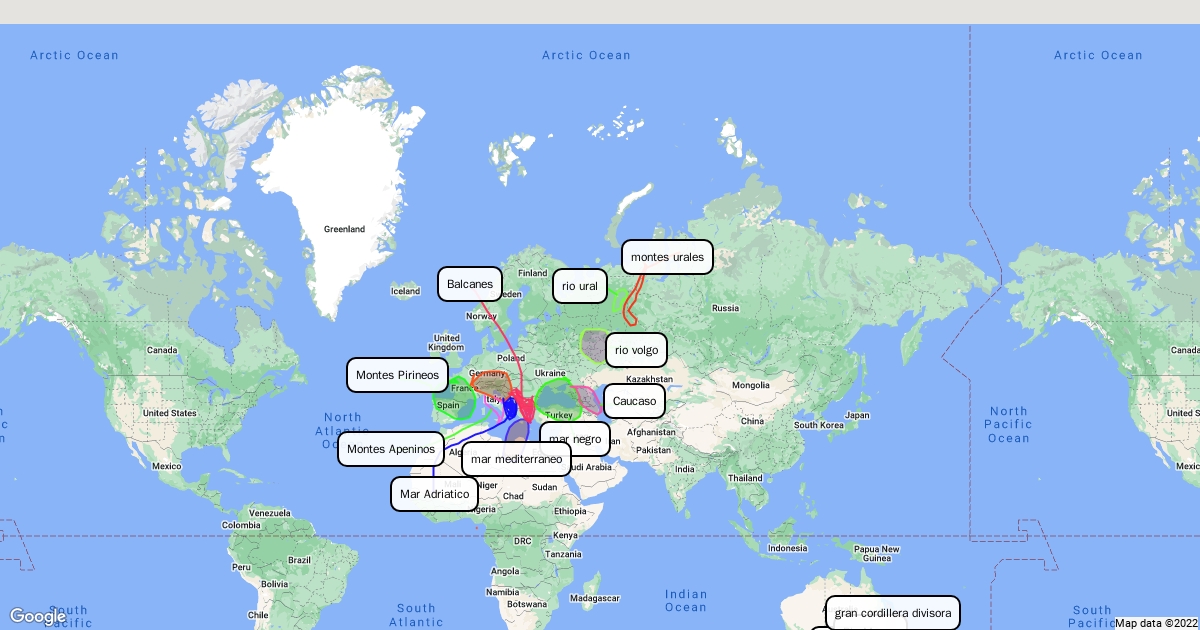1200x630 pixels.
Task: Click the 'mar negro' label
Action: [x=575, y=438]
